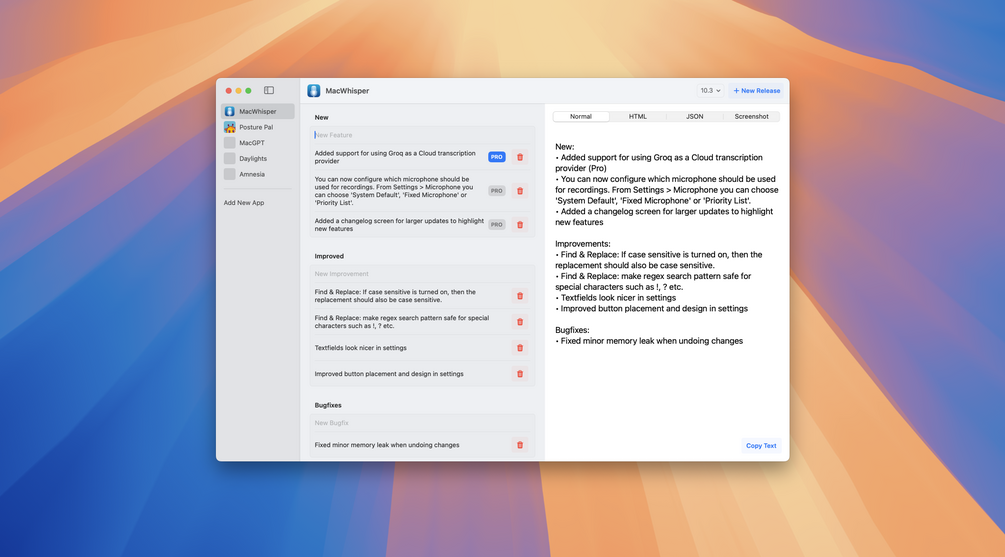This screenshot has width=1005, height=557.
Task: Click the Posture Pal icon in sidebar
Action: pyautogui.click(x=229, y=127)
